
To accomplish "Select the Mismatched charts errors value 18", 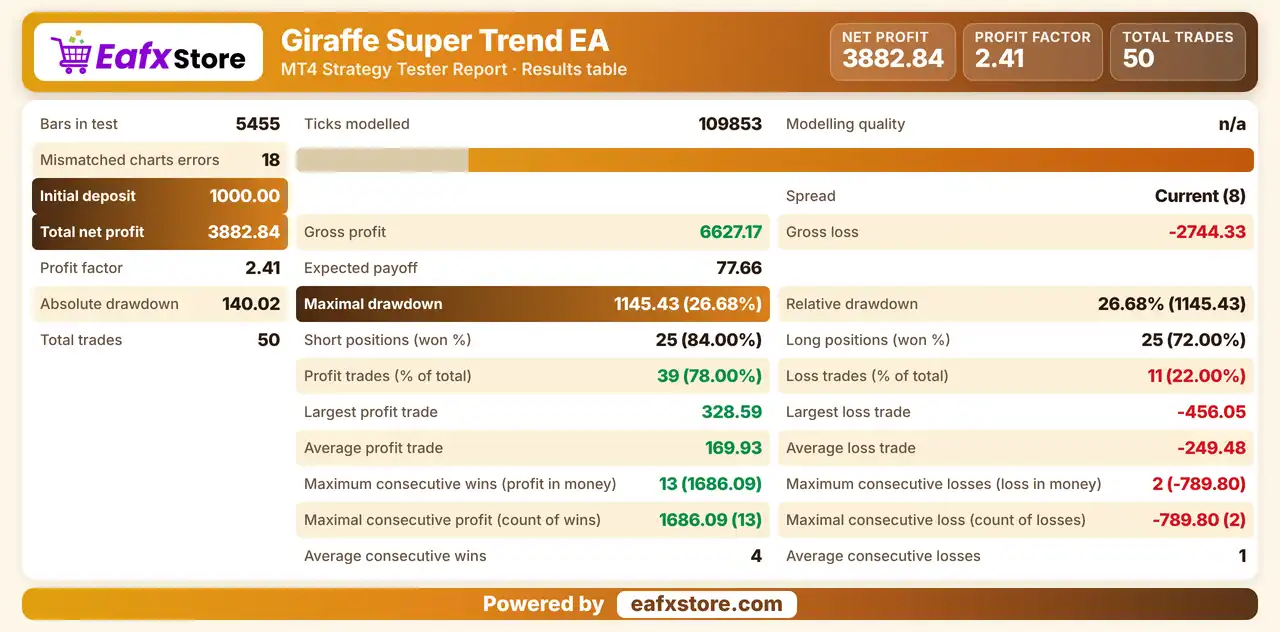I will click(271, 160).
